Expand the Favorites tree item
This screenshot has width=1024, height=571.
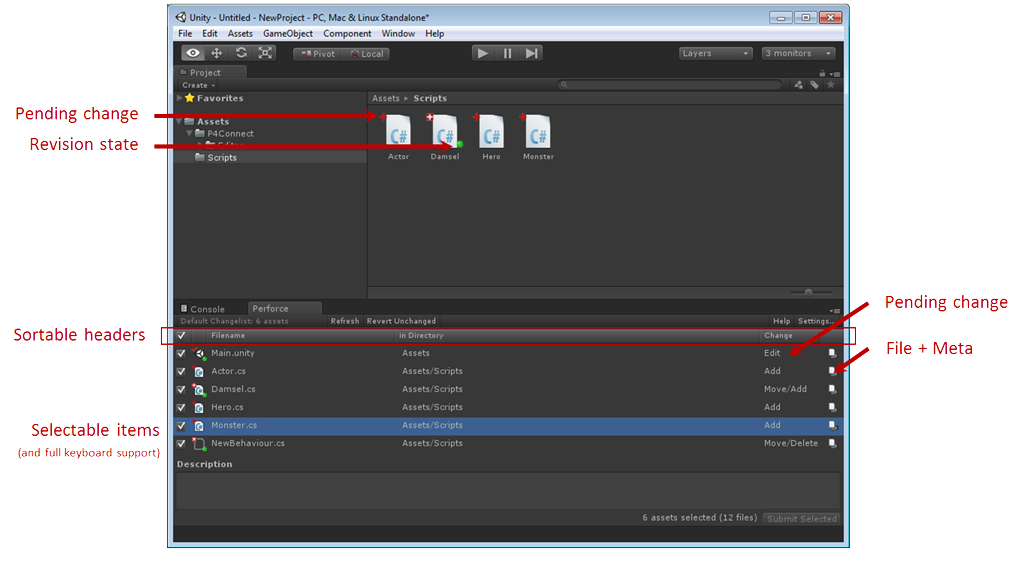click(x=180, y=98)
